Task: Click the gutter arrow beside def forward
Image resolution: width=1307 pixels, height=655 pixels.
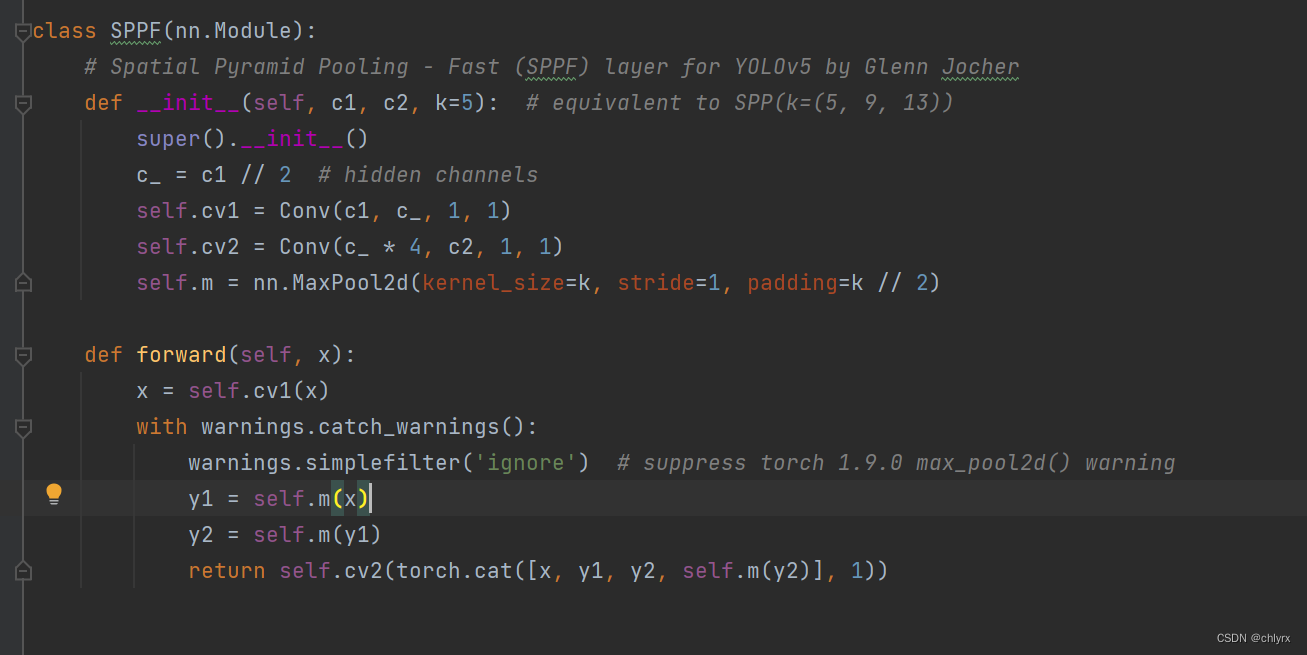Action: [x=22, y=355]
